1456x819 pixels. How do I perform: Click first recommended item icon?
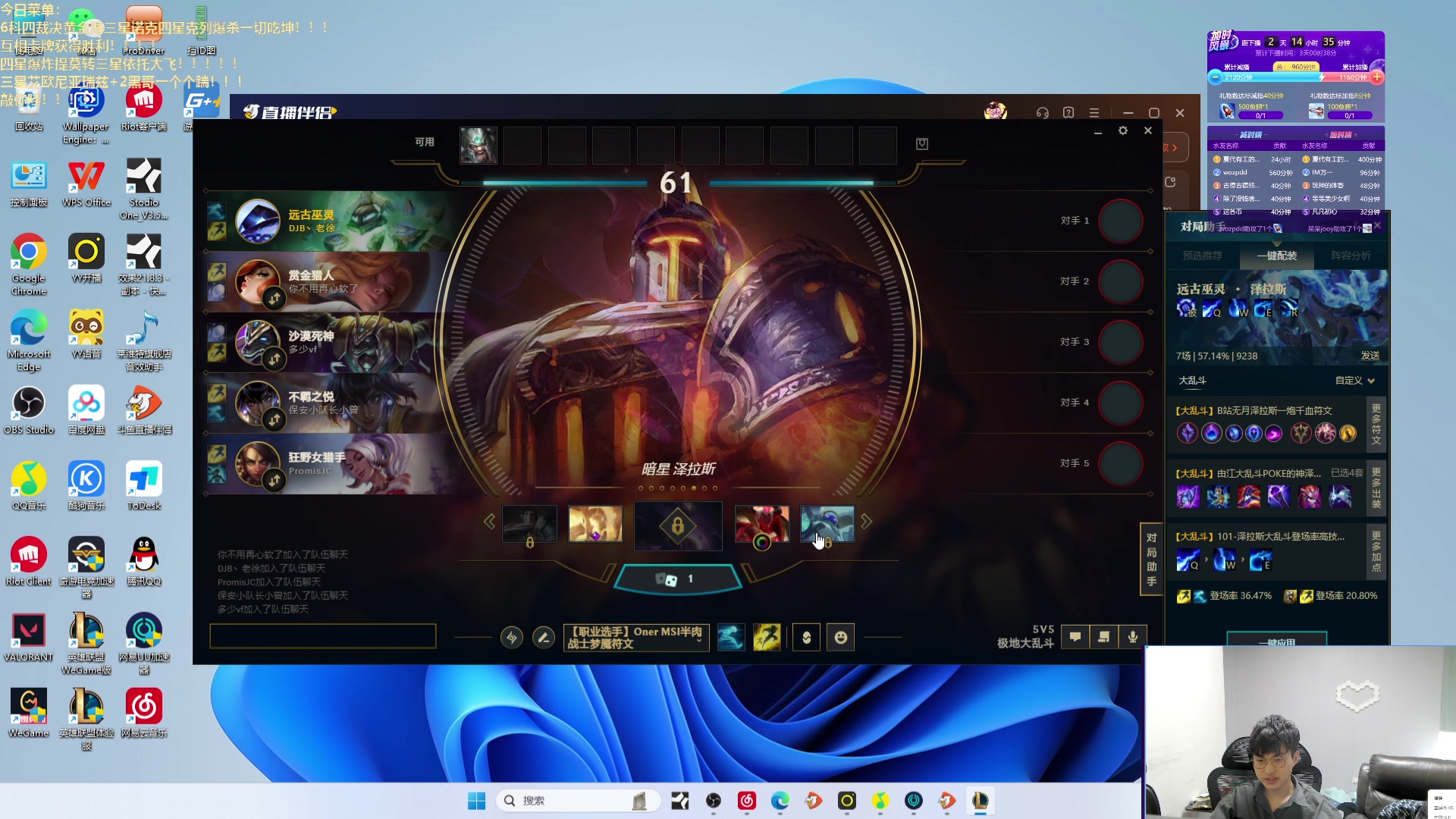pos(1188,497)
